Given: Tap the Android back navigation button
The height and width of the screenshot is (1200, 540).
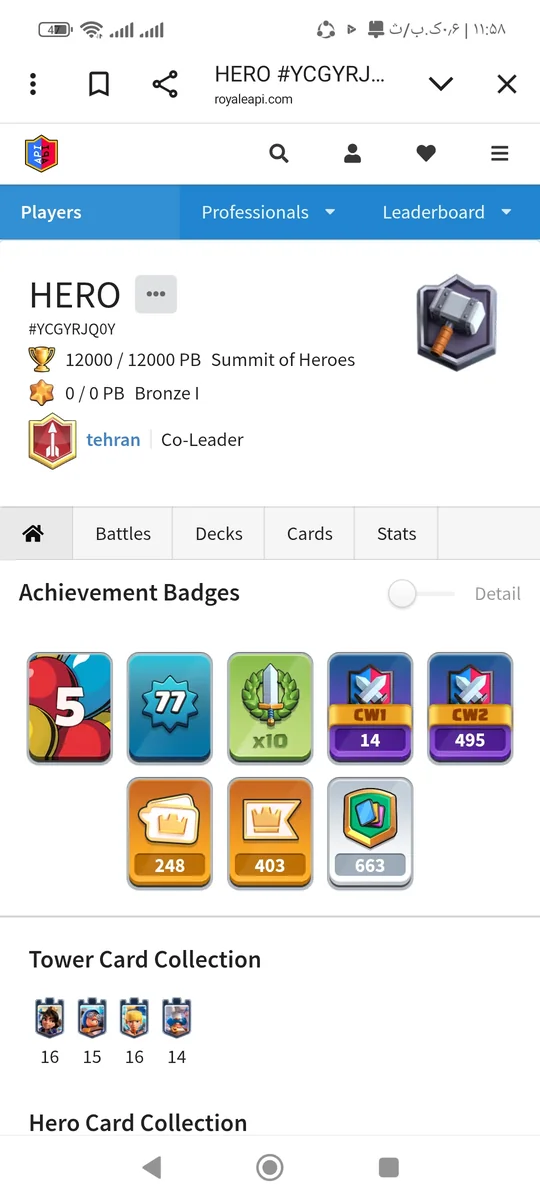Looking at the screenshot, I should [x=152, y=1166].
